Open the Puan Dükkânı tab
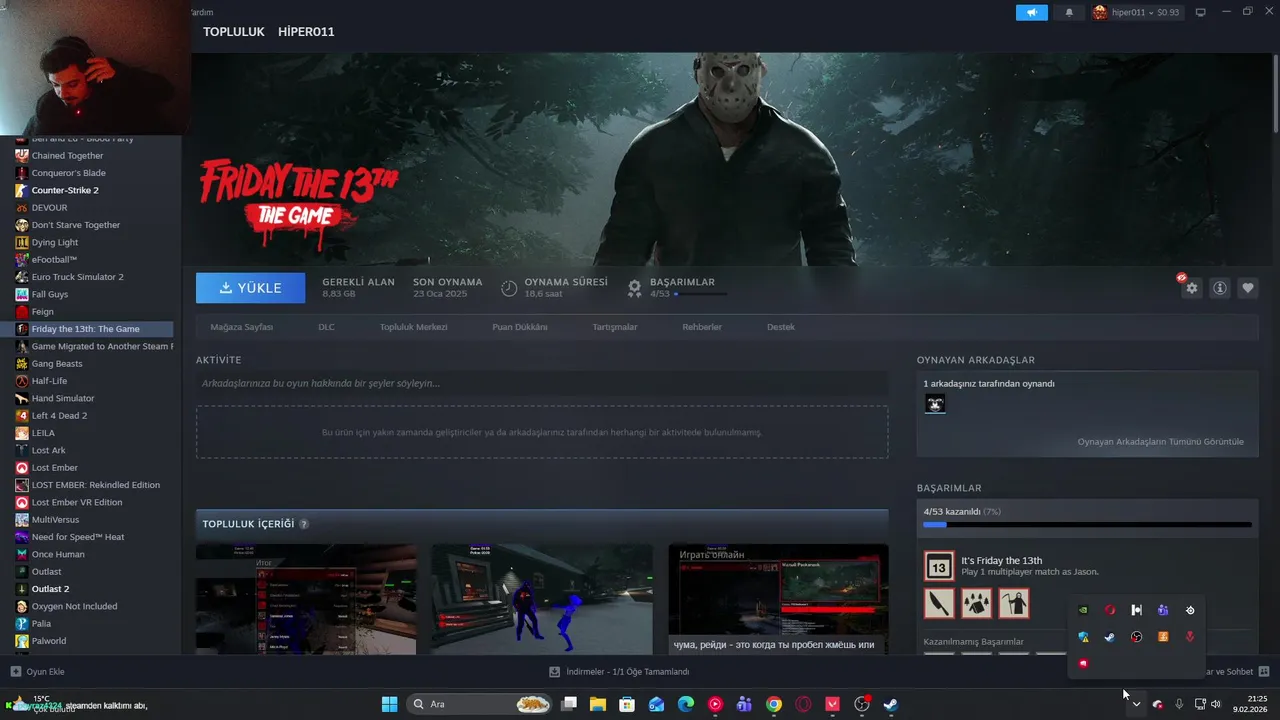 pyautogui.click(x=520, y=327)
